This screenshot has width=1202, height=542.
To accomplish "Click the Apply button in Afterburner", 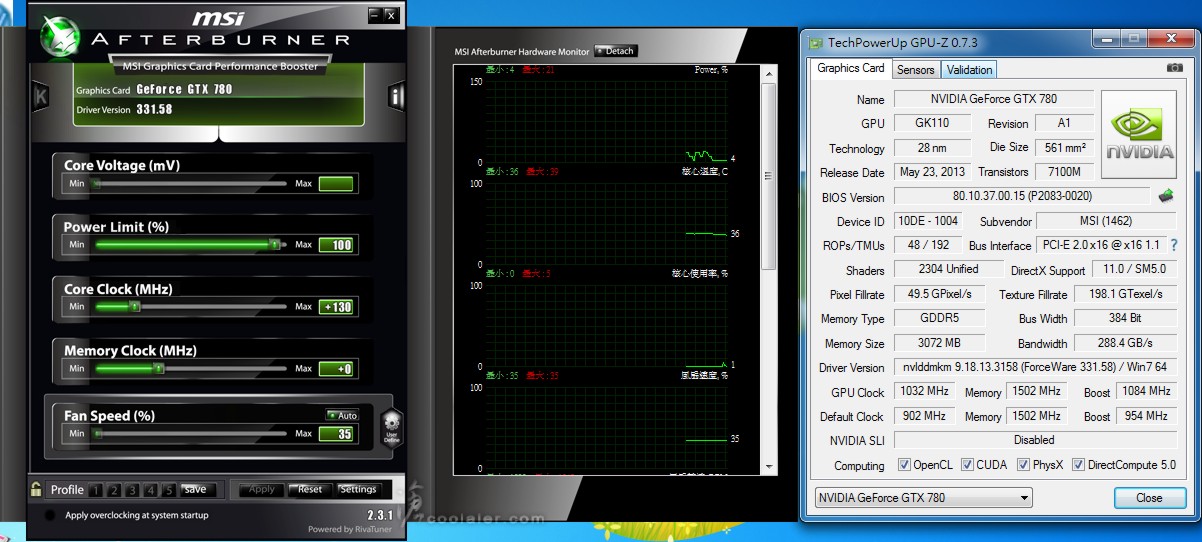I will click(x=262, y=490).
